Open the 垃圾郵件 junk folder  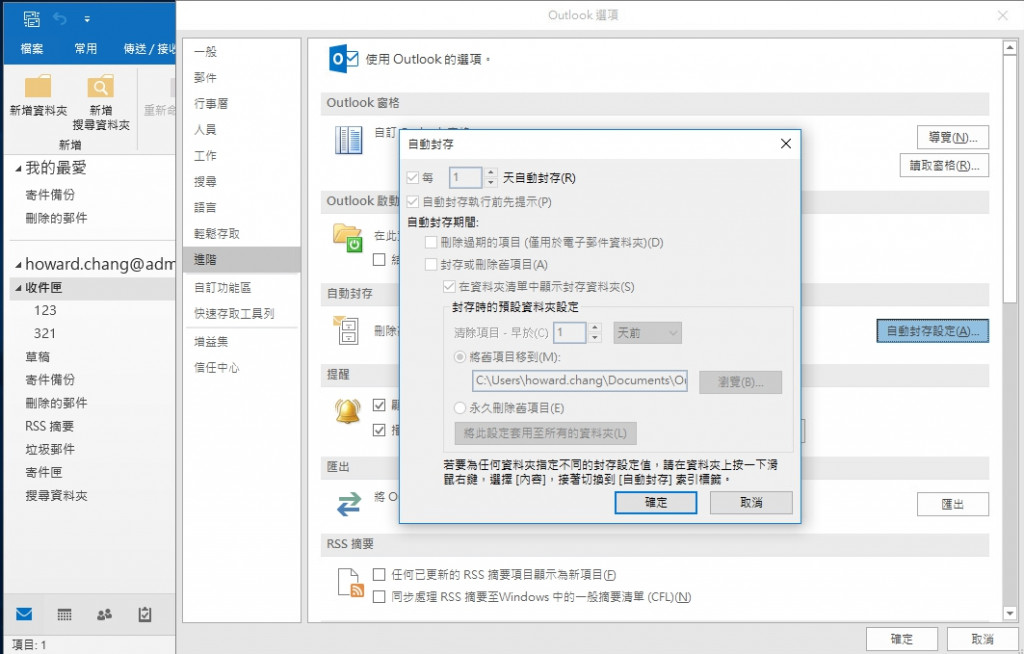click(50, 450)
